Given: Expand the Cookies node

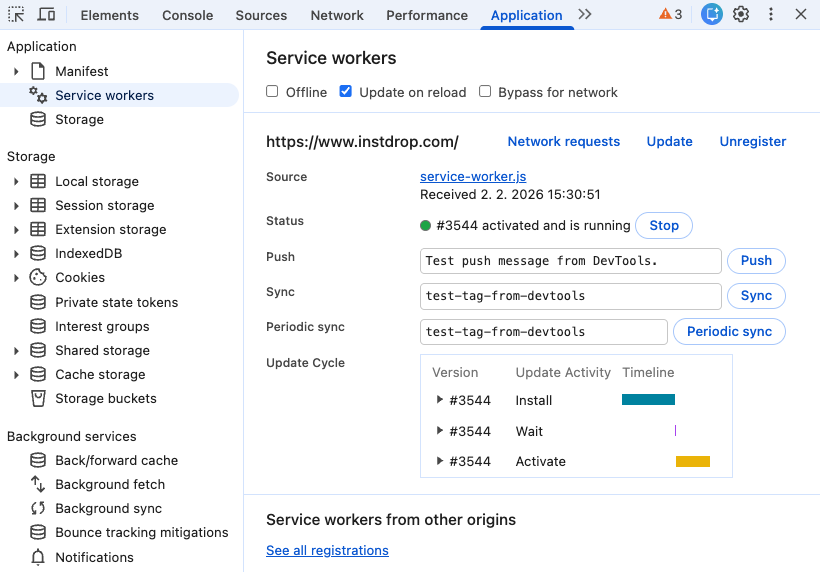Looking at the screenshot, I should coord(16,278).
